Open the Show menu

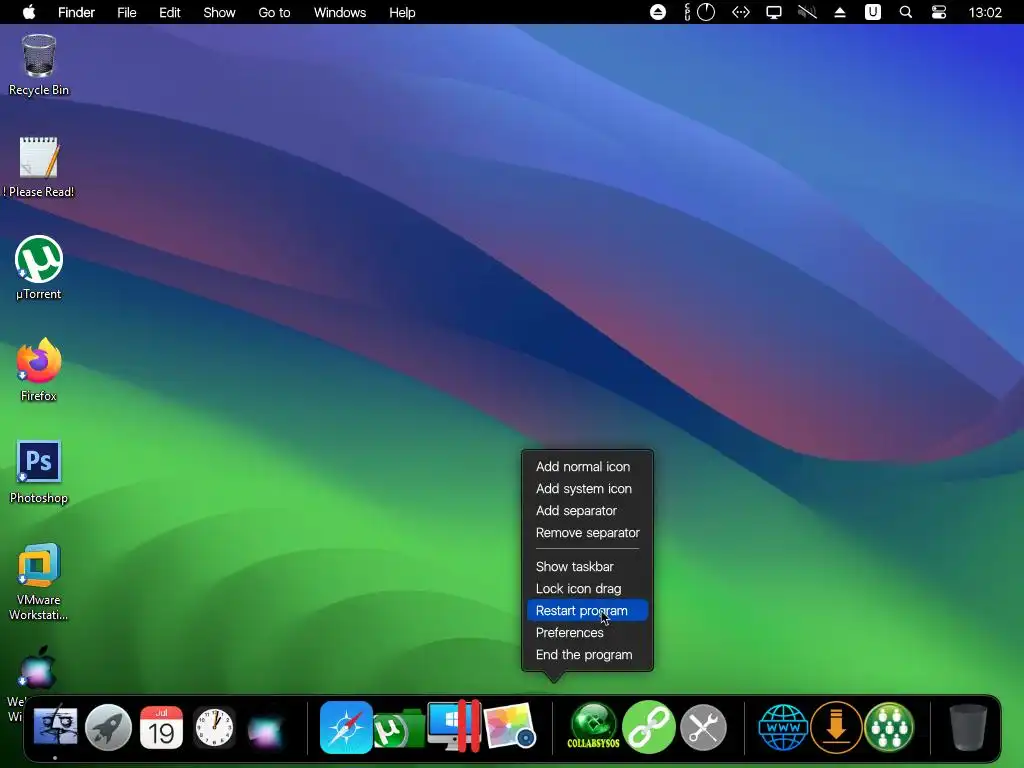click(219, 12)
